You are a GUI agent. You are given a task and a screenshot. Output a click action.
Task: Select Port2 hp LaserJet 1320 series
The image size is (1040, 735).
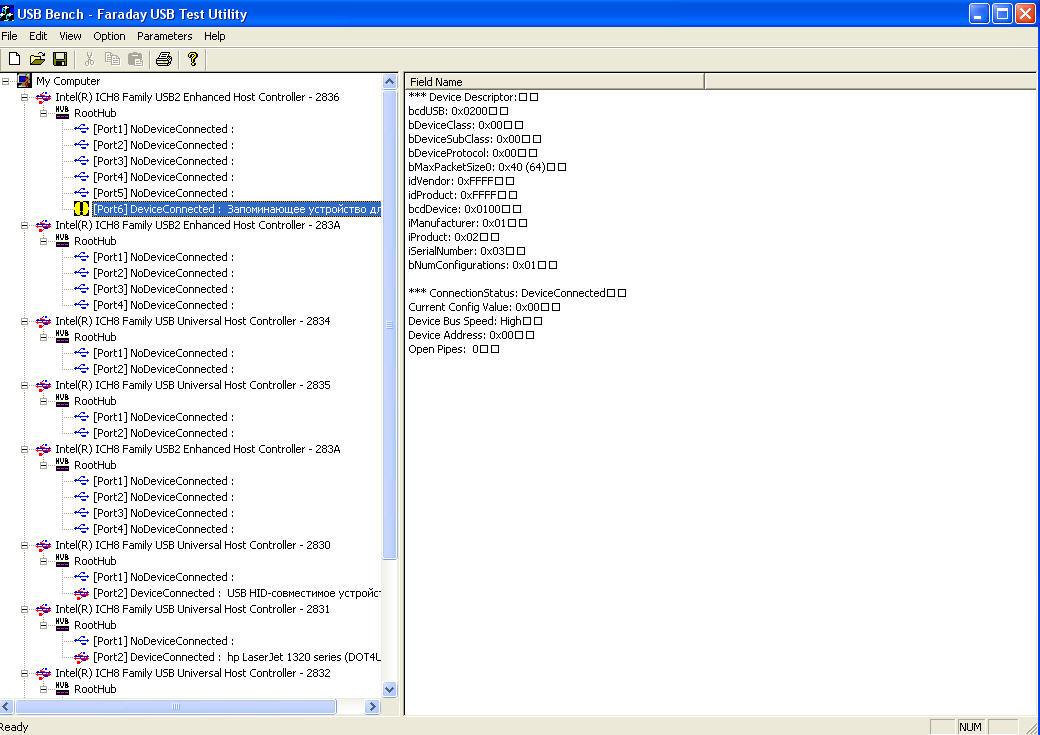point(237,657)
